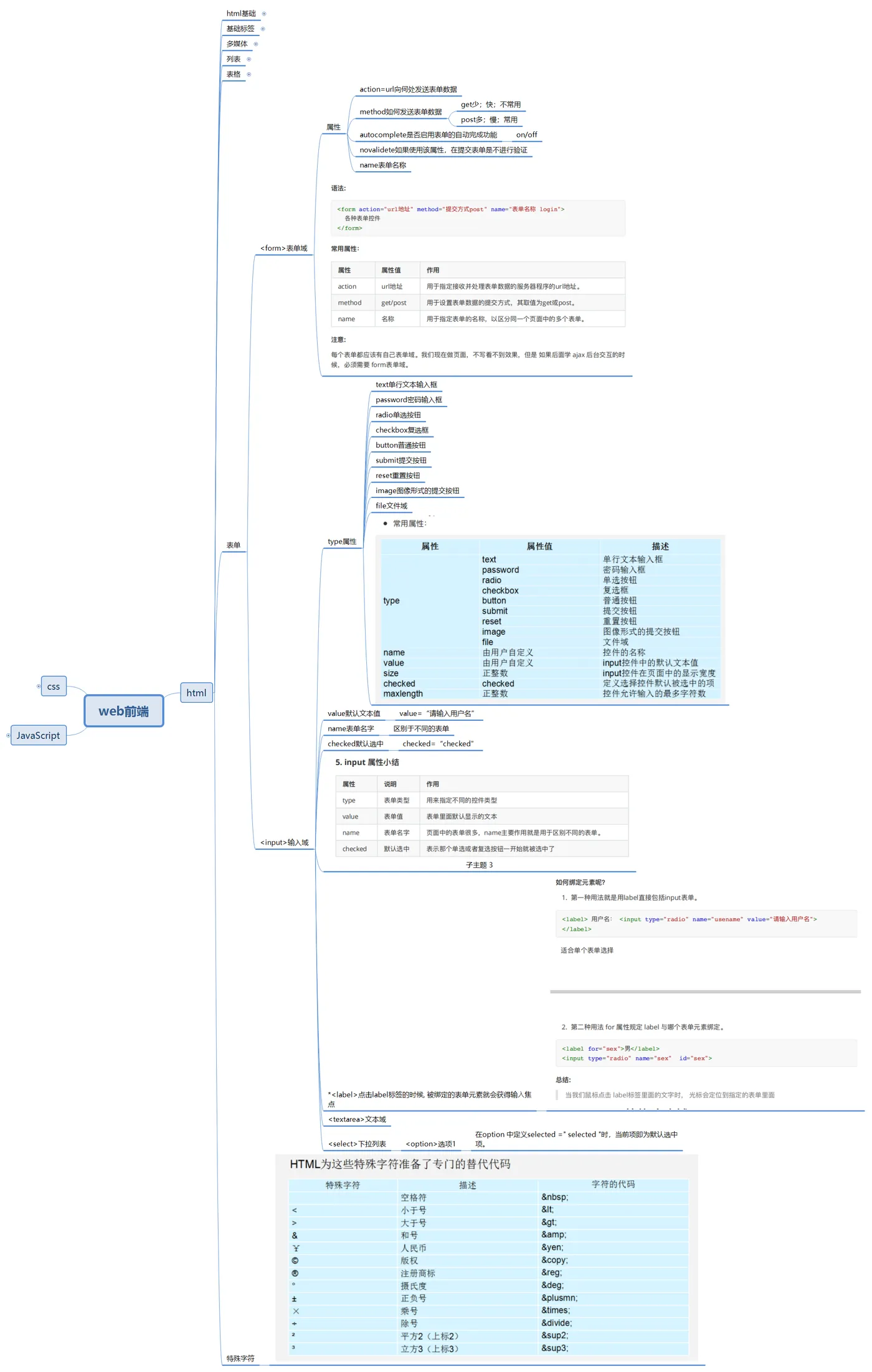The width and height of the screenshot is (872, 1372).
Task: Expand the css node toggle
Action: pyautogui.click(x=39, y=687)
